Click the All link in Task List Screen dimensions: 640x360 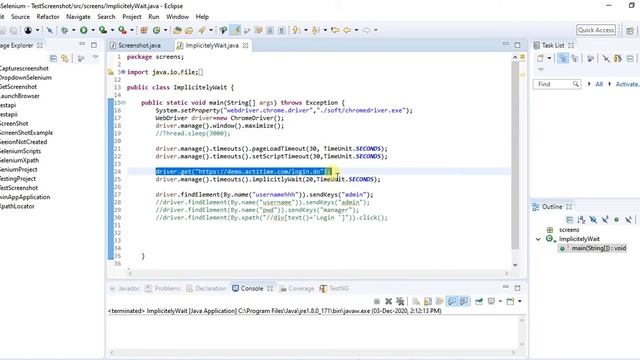tap(599, 84)
